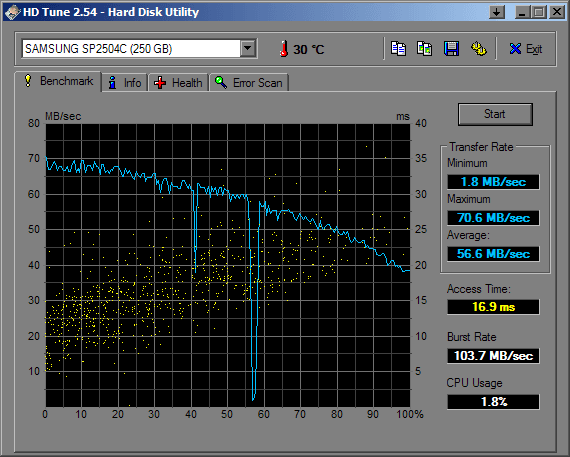Open the Info tab
570x457 pixels.
[125, 83]
